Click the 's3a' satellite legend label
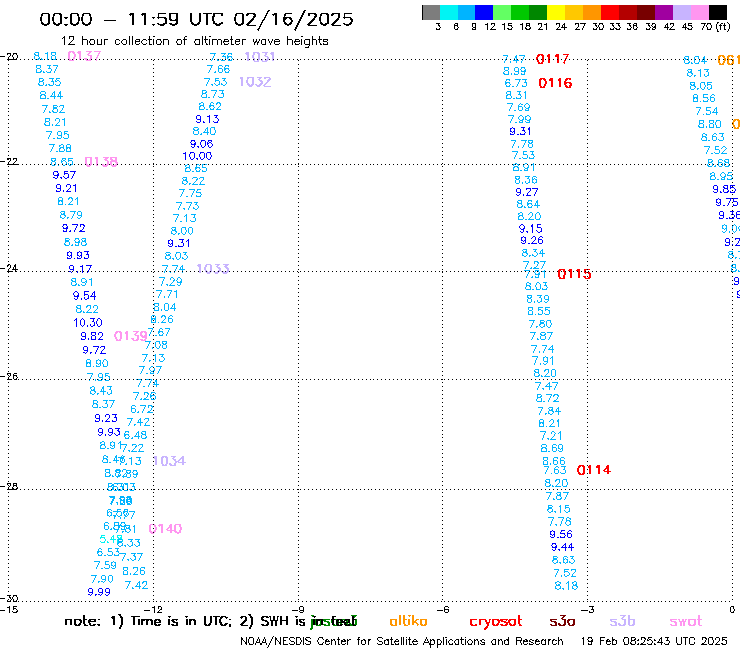 562,621
